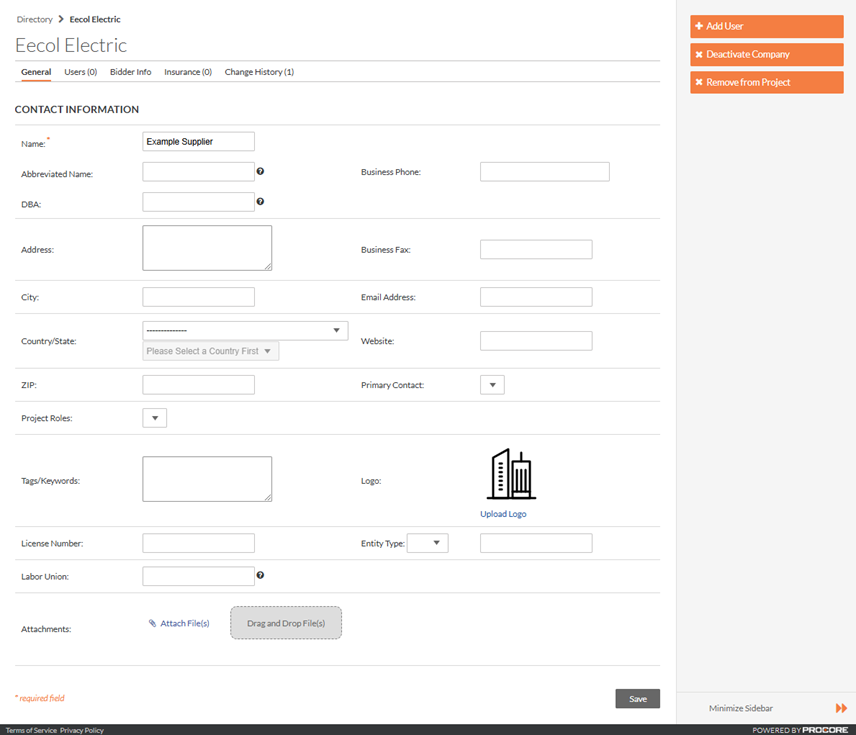Click the help icon next to Abbreviated Name

click(x=260, y=171)
